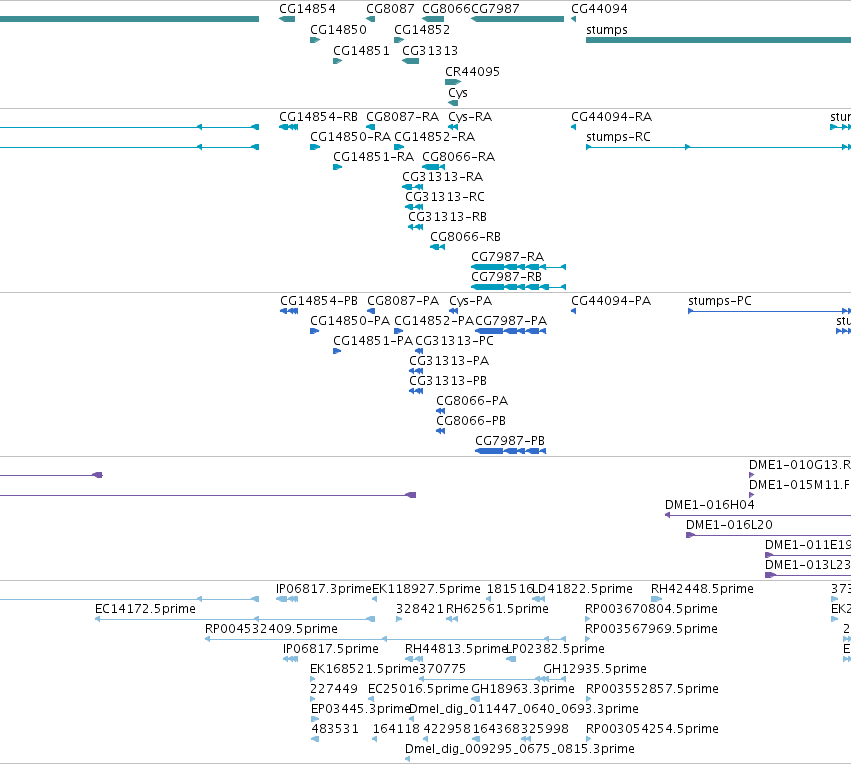Click the CG14850 gene label
The height and width of the screenshot is (764, 851).
pos(338,30)
